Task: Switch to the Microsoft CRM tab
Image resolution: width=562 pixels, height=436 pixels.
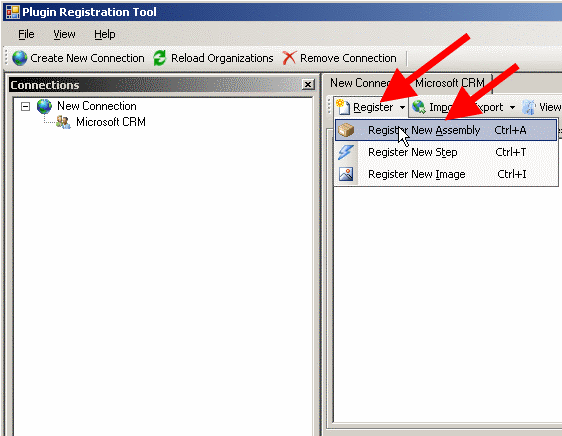Action: tap(450, 83)
